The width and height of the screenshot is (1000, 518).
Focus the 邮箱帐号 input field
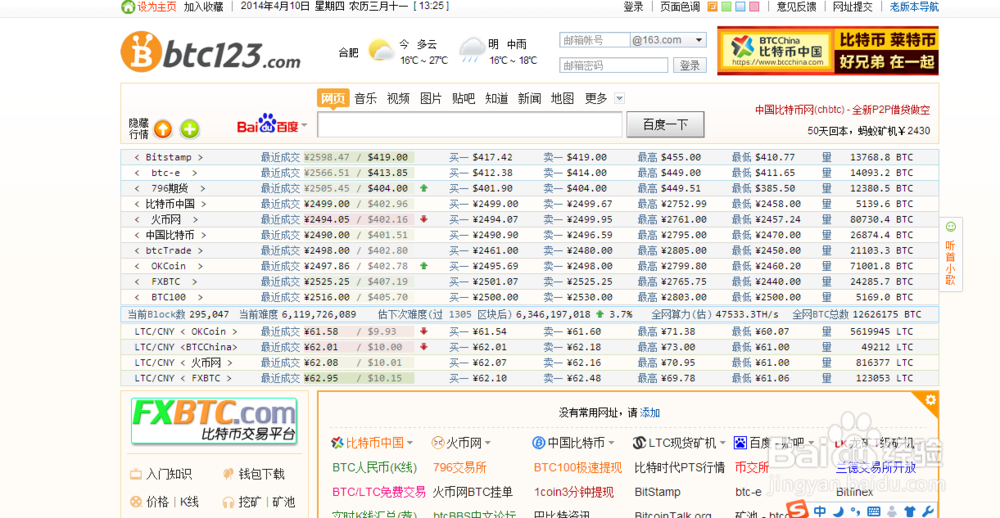click(594, 40)
